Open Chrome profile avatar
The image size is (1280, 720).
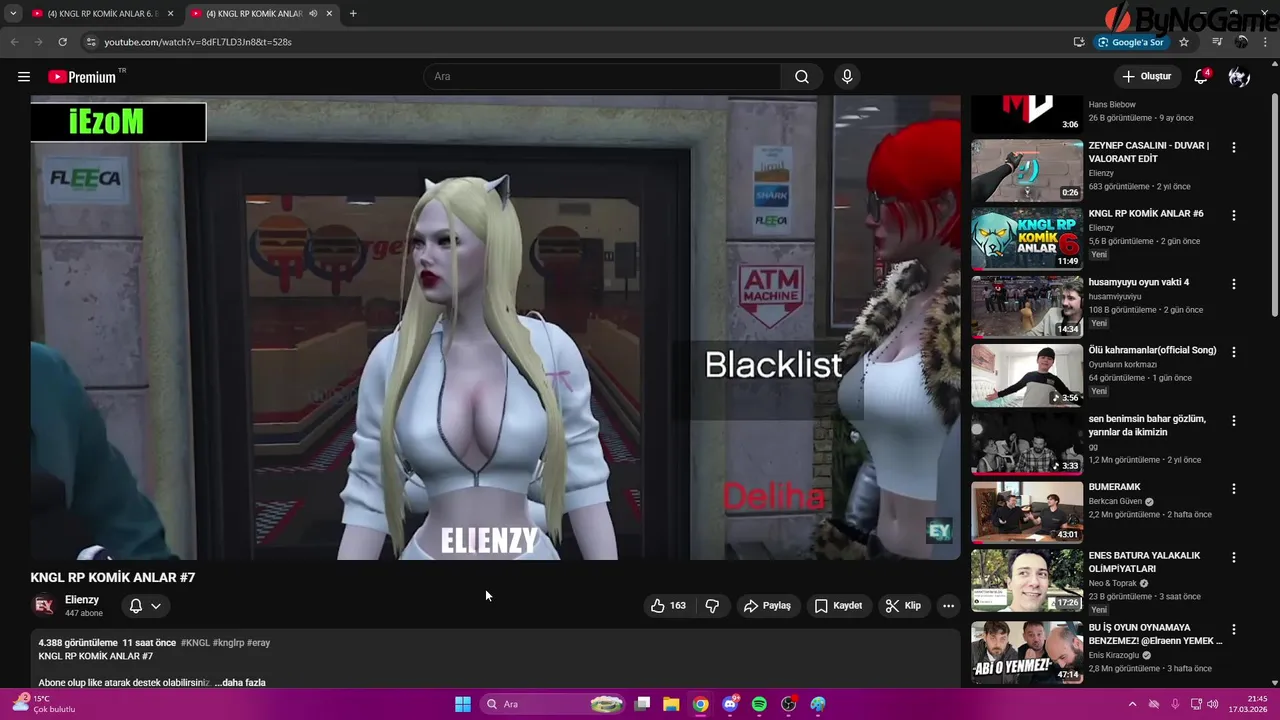(x=1242, y=42)
